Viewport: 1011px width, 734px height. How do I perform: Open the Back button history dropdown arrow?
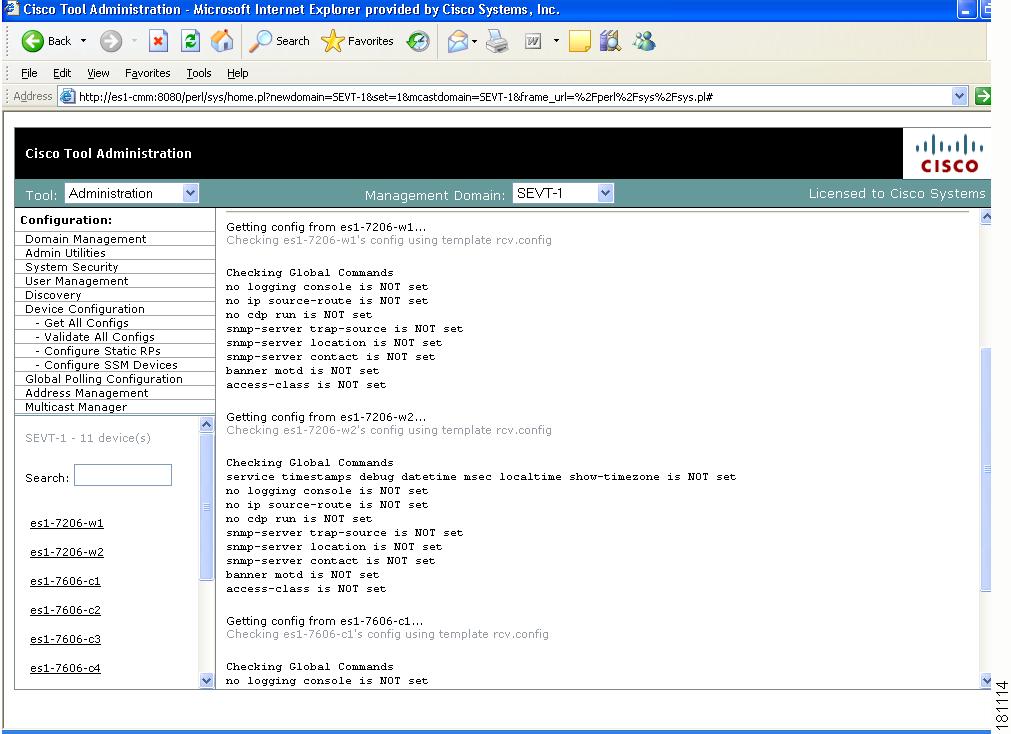tap(83, 41)
